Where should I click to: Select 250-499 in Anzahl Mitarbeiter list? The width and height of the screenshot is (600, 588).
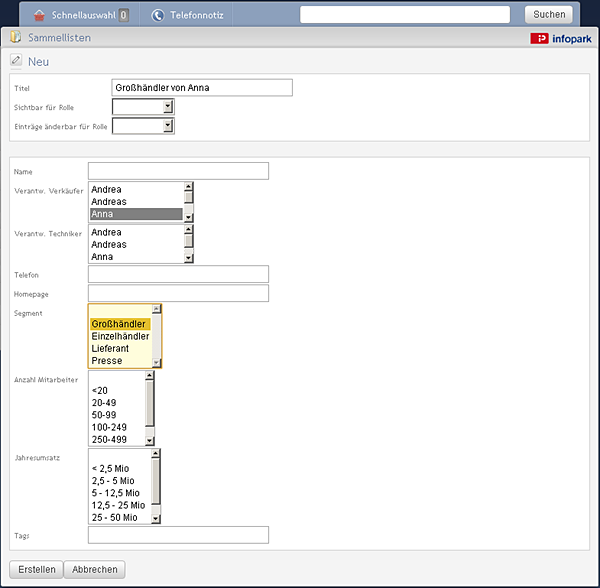coord(117,440)
